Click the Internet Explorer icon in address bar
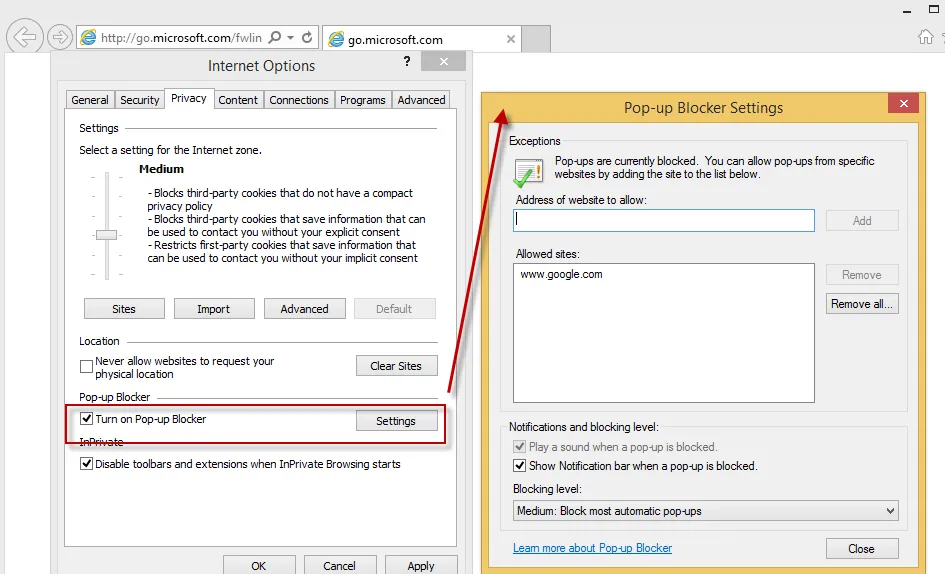This screenshot has width=945, height=574. pyautogui.click(x=89, y=37)
